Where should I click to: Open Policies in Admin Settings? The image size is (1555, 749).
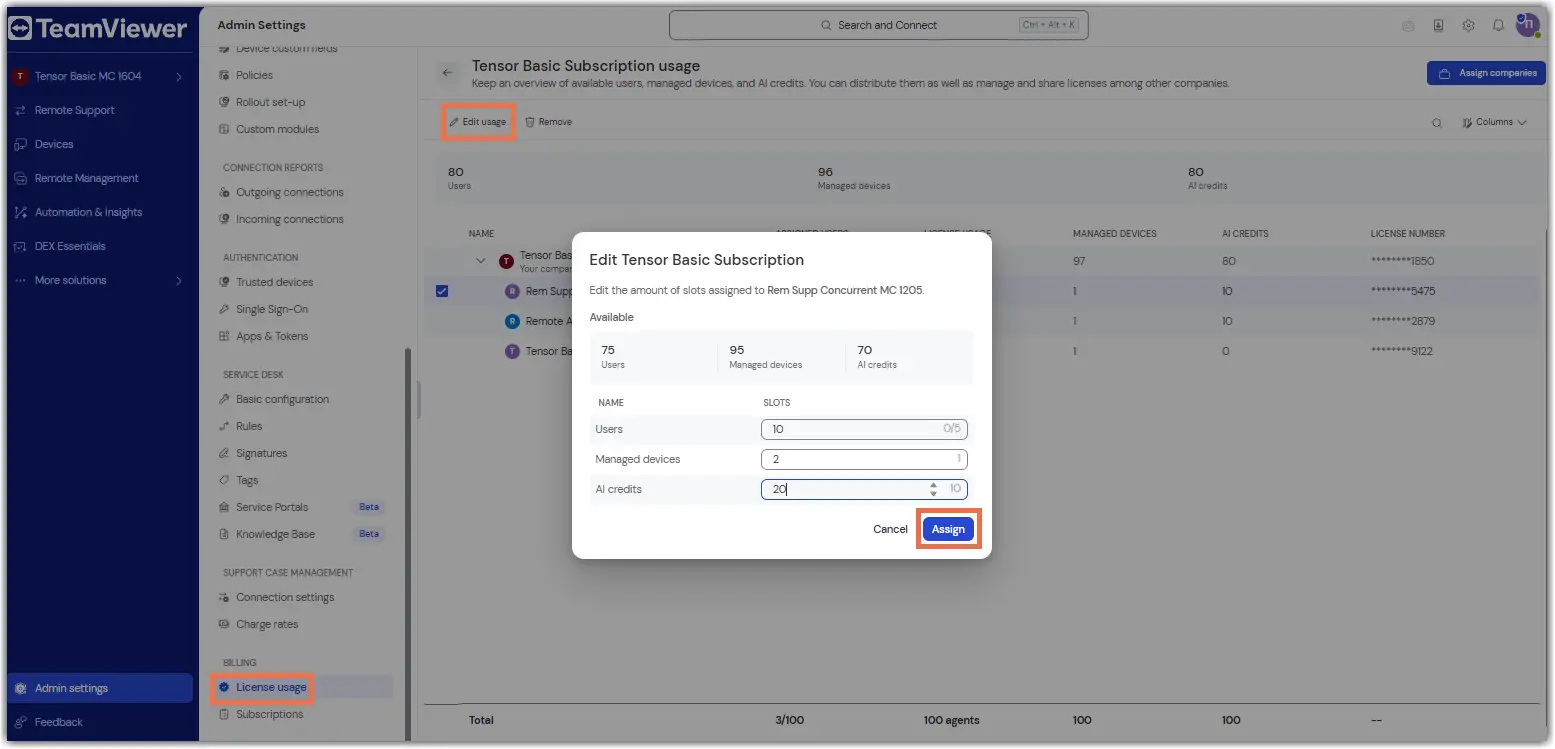pos(254,75)
